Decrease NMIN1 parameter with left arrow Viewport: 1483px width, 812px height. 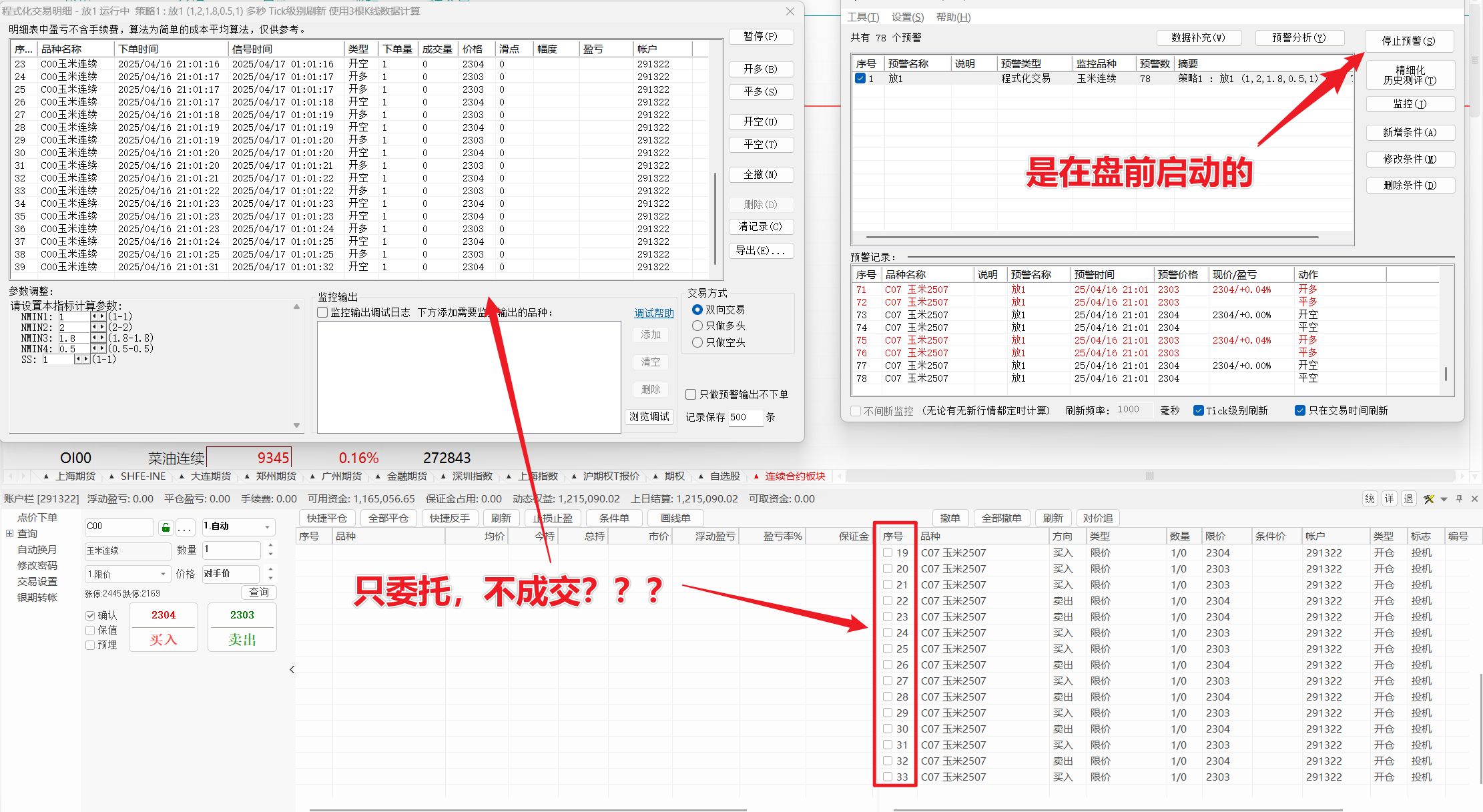pos(95,317)
